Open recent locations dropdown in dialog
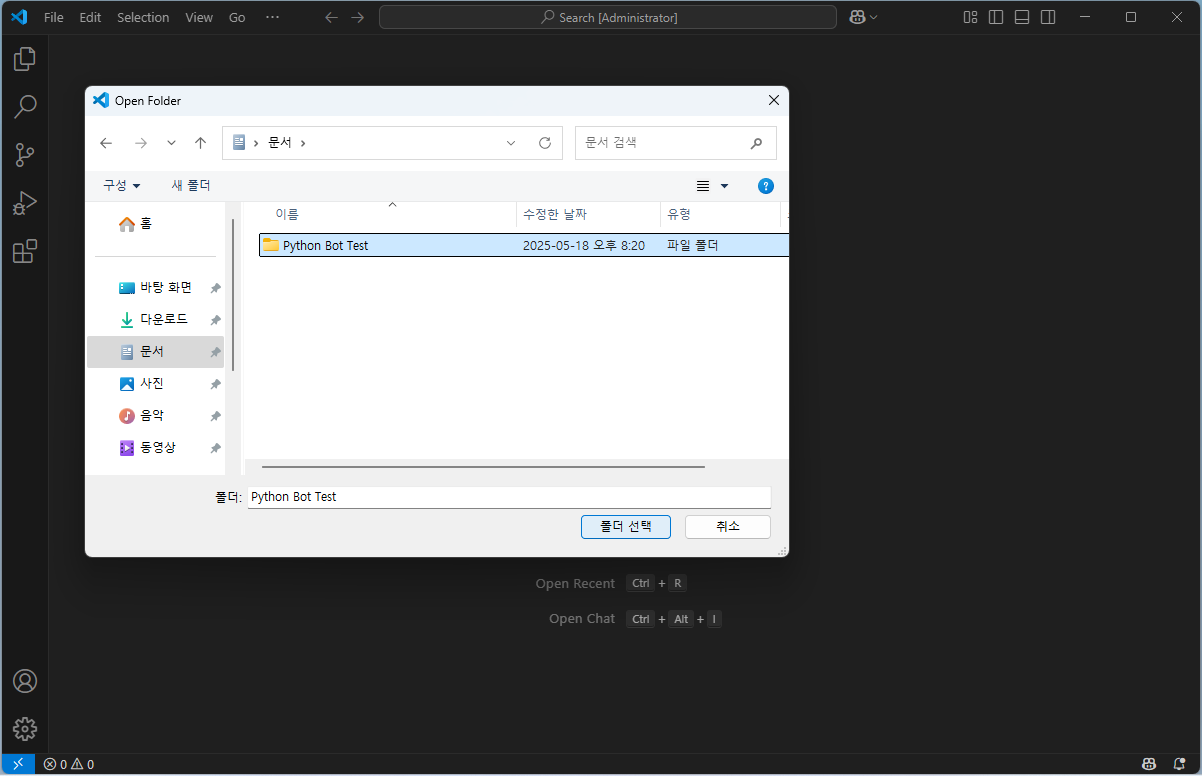The image size is (1202, 776). pos(171,143)
